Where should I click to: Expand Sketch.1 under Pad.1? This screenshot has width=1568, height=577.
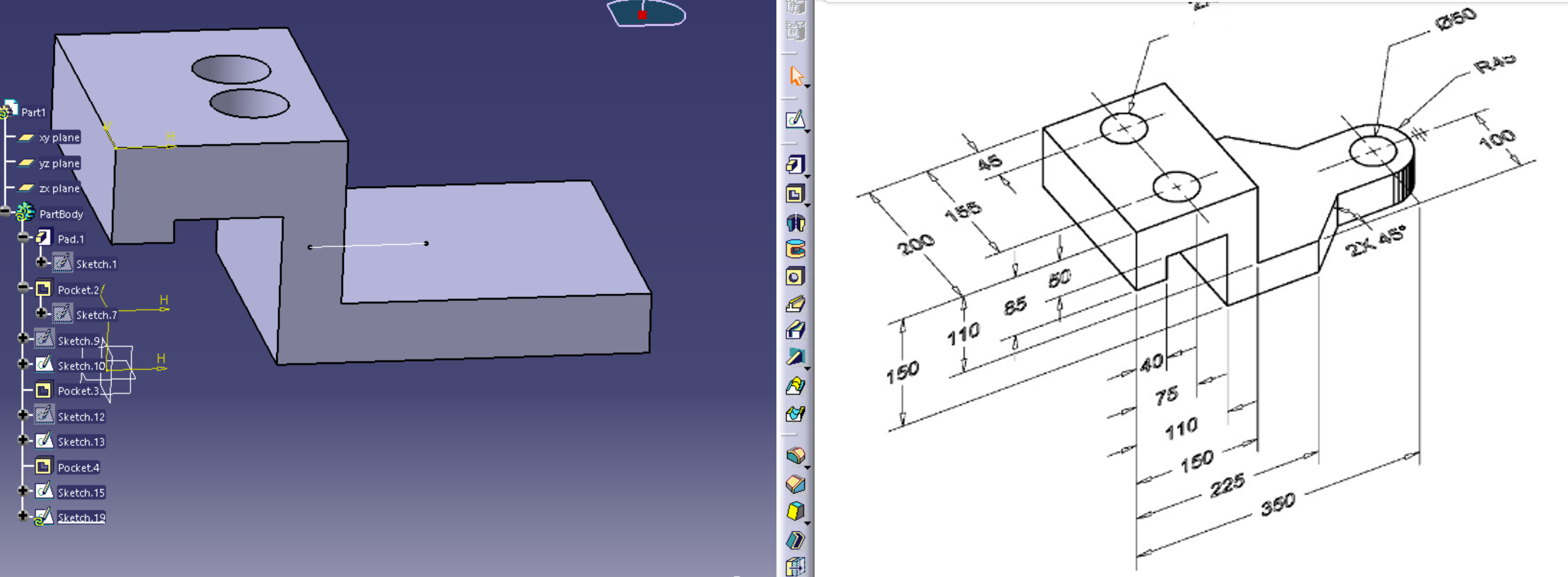click(42, 261)
